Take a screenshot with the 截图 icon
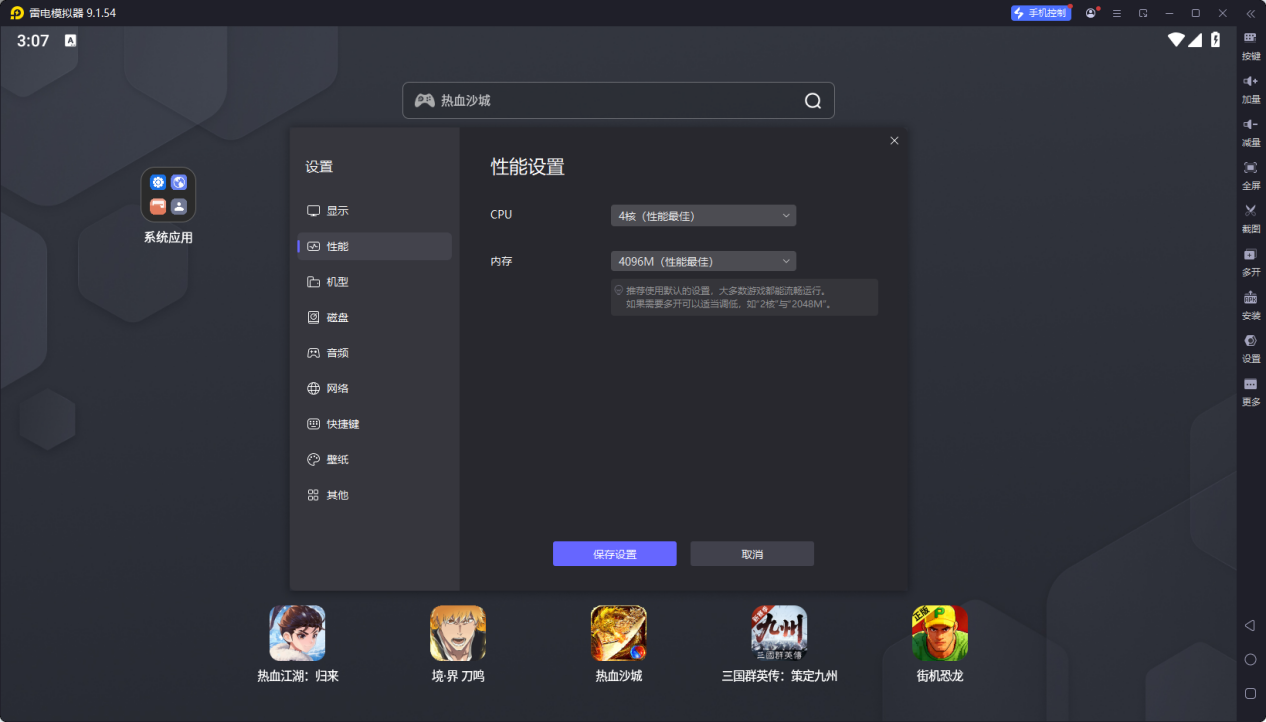Viewport: 1266px width, 722px height. click(1249, 218)
